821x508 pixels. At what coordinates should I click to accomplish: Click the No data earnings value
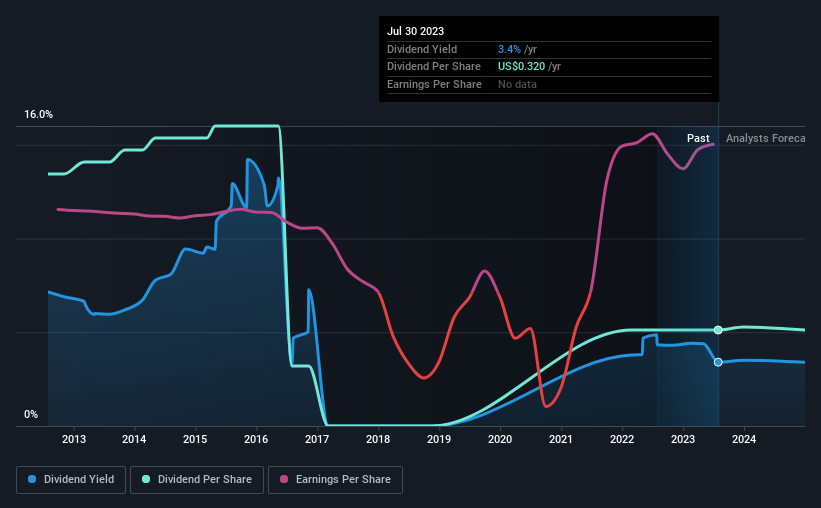pos(517,84)
